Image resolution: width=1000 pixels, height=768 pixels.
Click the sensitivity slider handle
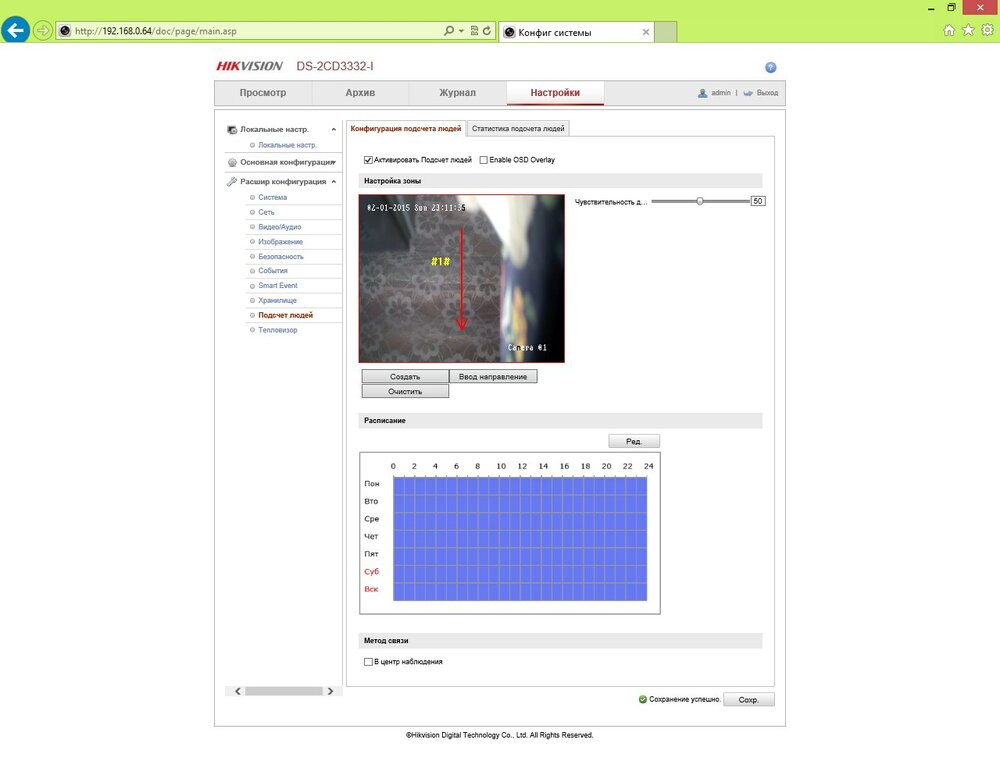click(x=700, y=201)
